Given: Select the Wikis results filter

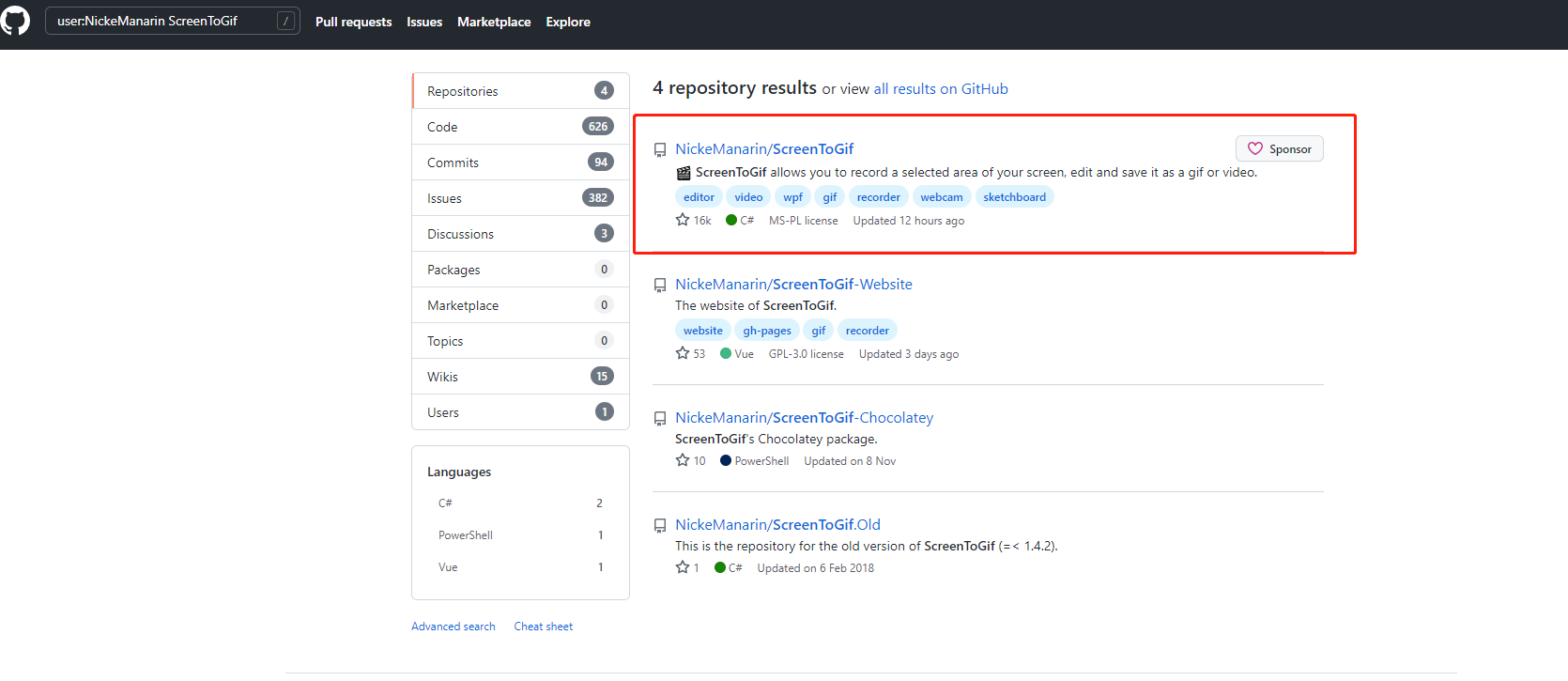Looking at the screenshot, I should 520,377.
